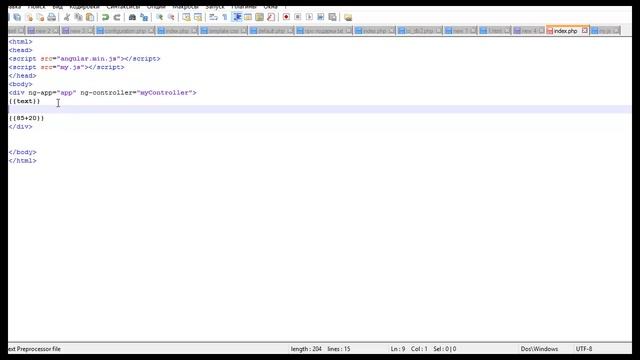Viewport: 640px width, 360px height.
Task: Click the ng-controller "myController" attribute
Action: pyautogui.click(x=136, y=93)
